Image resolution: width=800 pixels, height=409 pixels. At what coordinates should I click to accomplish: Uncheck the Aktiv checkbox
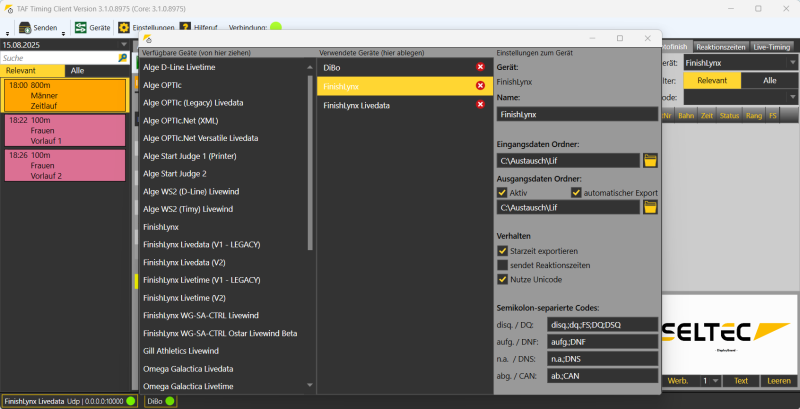click(x=503, y=192)
